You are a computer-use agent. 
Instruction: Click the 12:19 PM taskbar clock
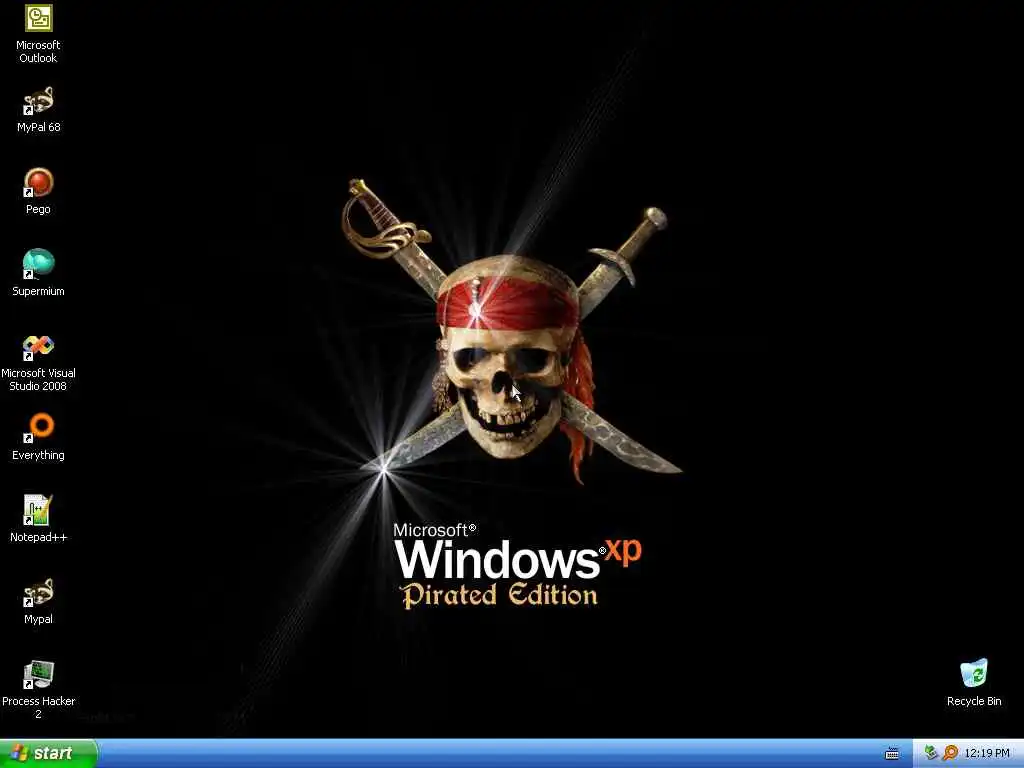pos(987,753)
